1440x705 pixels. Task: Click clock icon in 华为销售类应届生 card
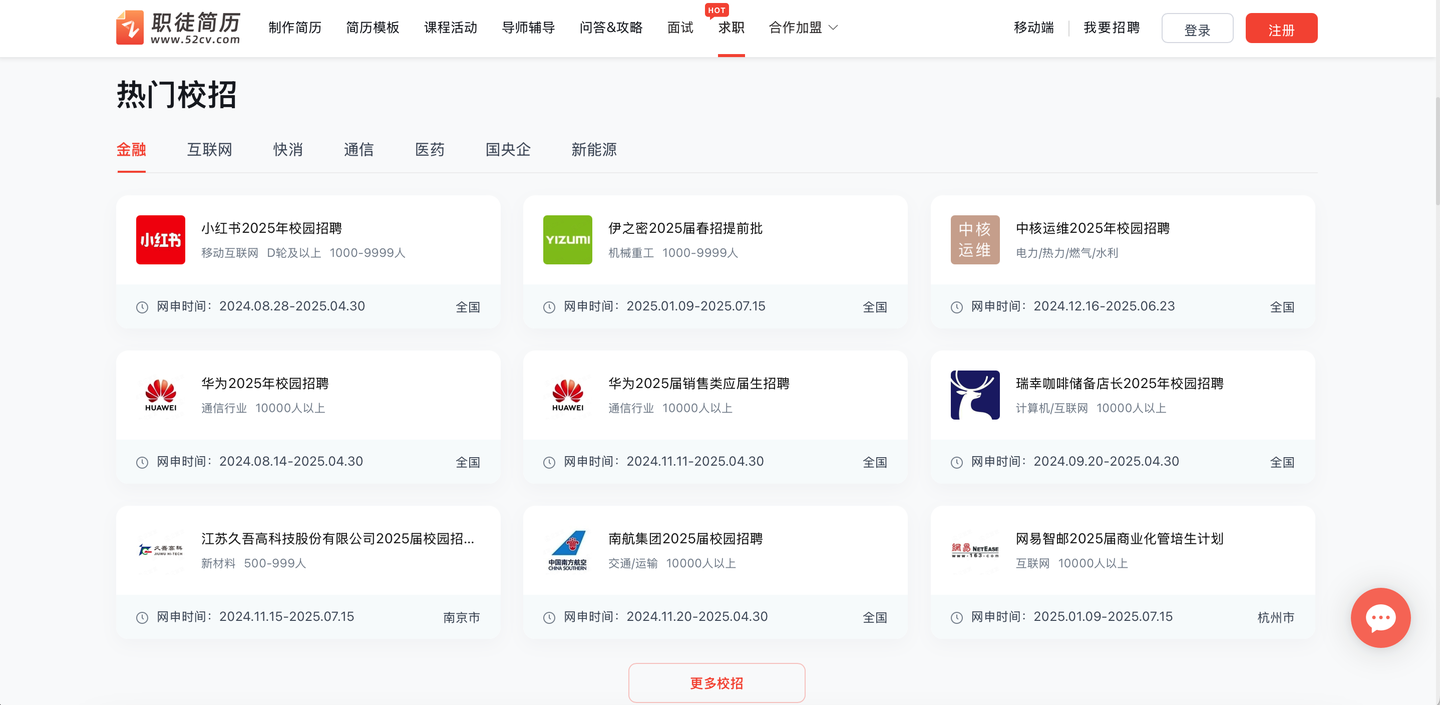click(x=549, y=462)
